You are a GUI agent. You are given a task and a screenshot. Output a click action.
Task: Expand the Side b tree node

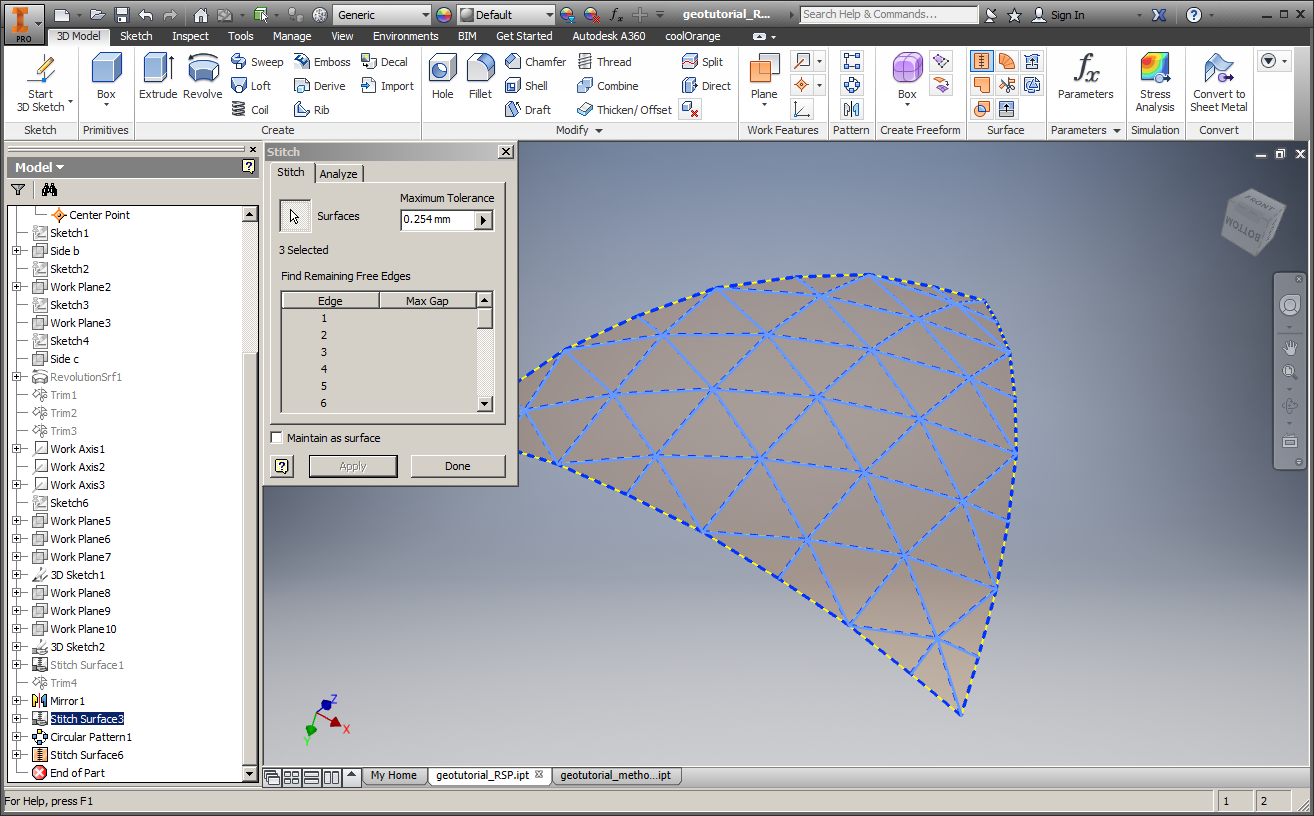(x=16, y=251)
